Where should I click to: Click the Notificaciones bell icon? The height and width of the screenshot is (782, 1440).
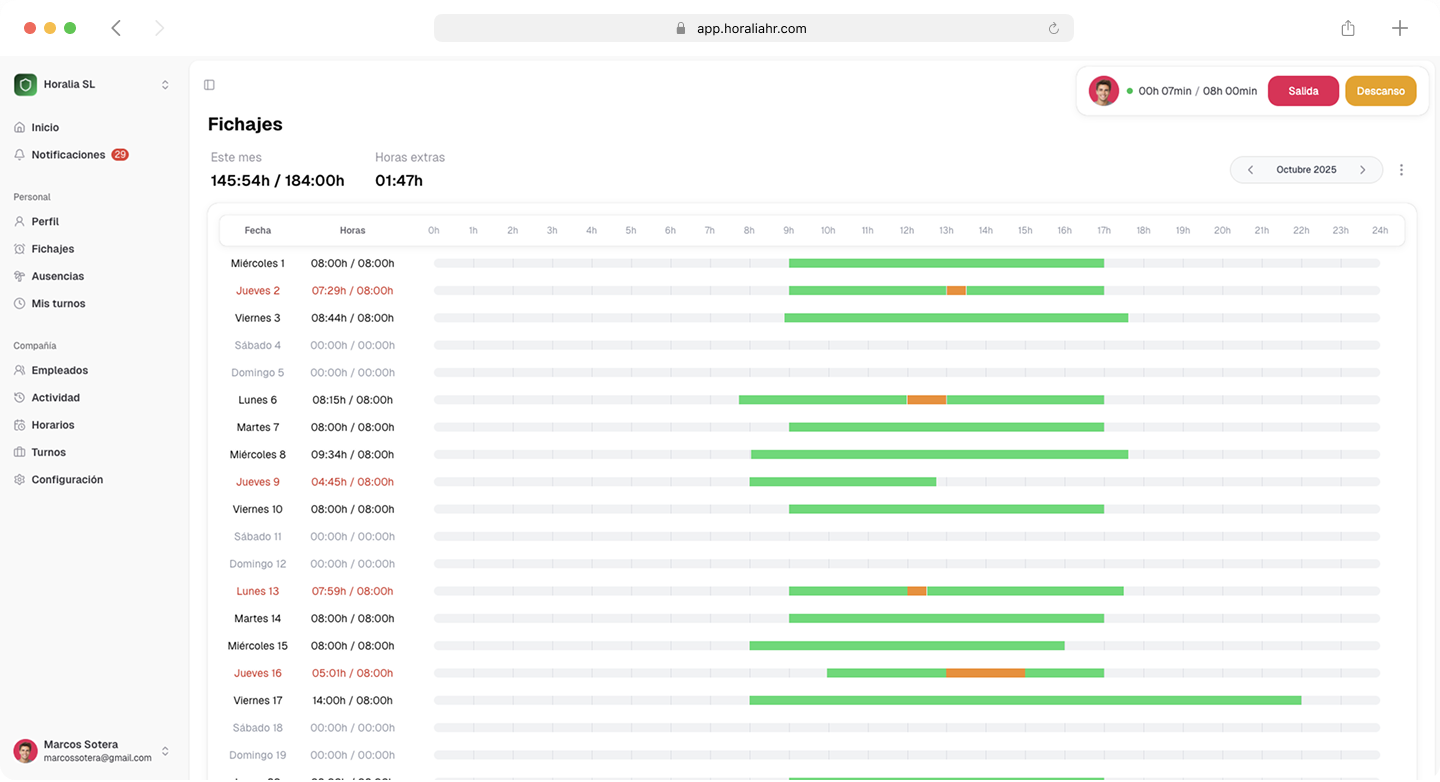(20, 155)
